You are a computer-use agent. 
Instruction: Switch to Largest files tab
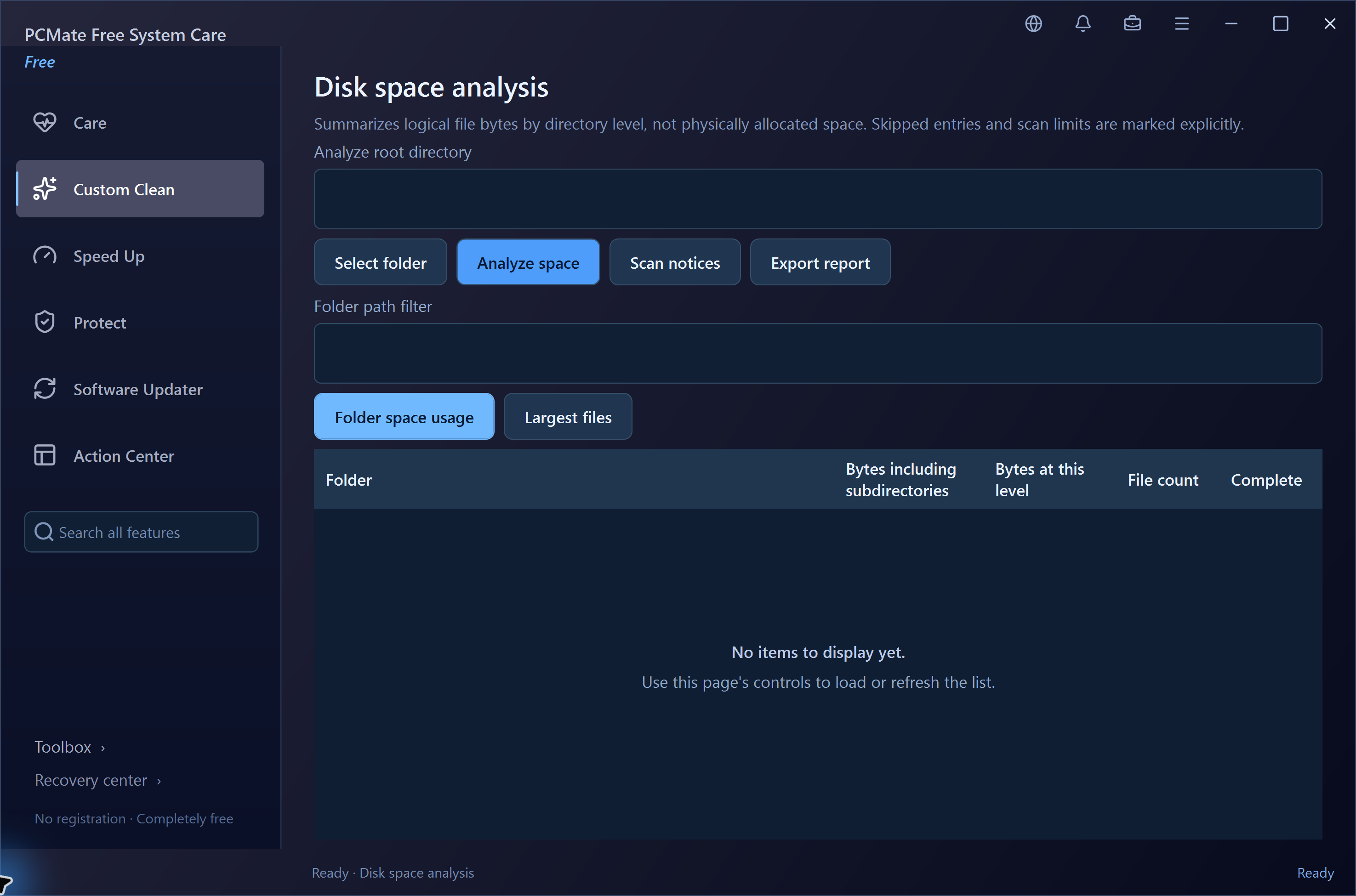coord(568,417)
